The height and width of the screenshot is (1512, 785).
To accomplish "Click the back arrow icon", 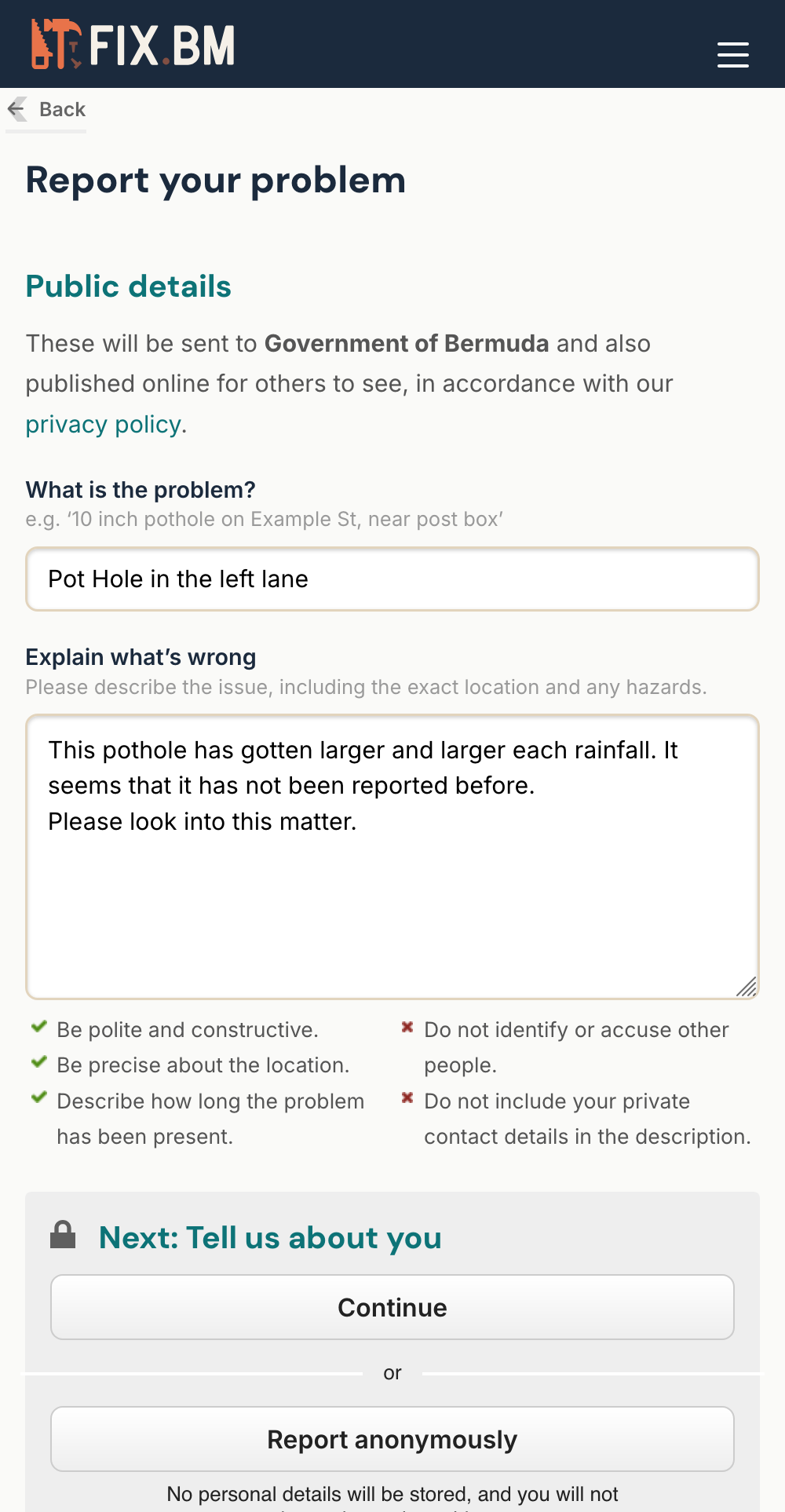I will (x=16, y=109).
